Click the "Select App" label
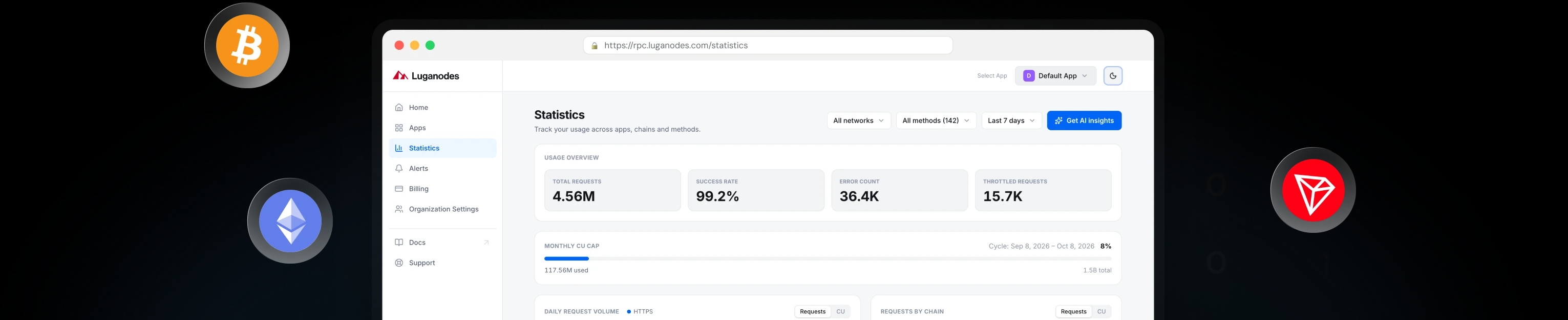1568x320 pixels. tap(991, 76)
